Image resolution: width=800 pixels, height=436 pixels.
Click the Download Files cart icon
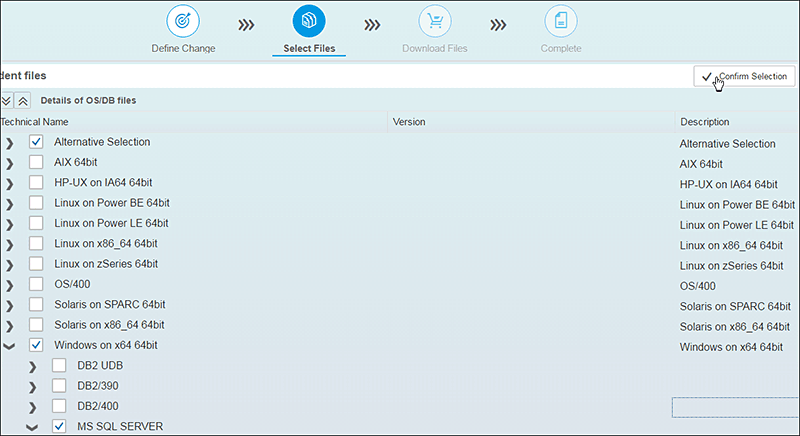pyautogui.click(x=434, y=21)
